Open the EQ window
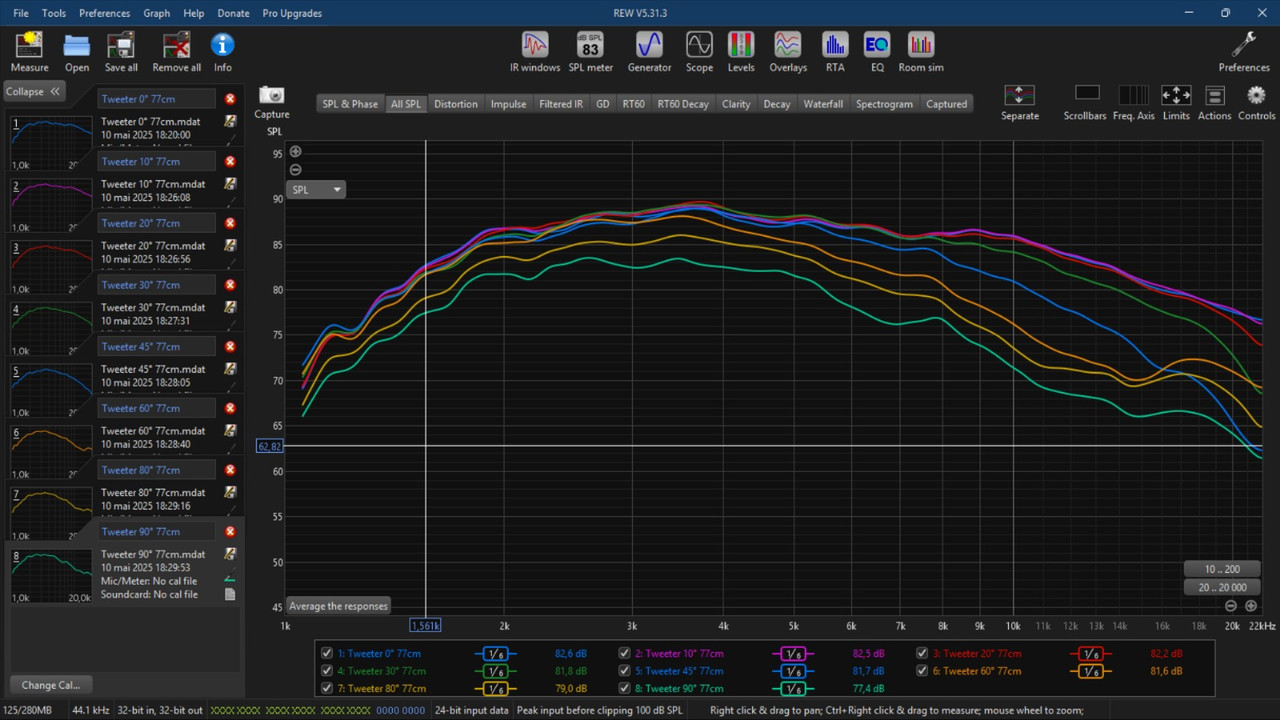Screen dimensions: 1280x720 [x=877, y=52]
